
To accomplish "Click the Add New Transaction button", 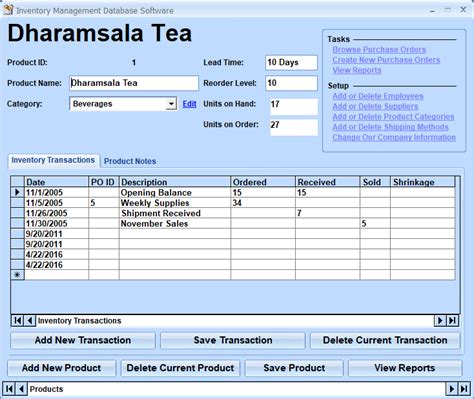I will pos(83,340).
